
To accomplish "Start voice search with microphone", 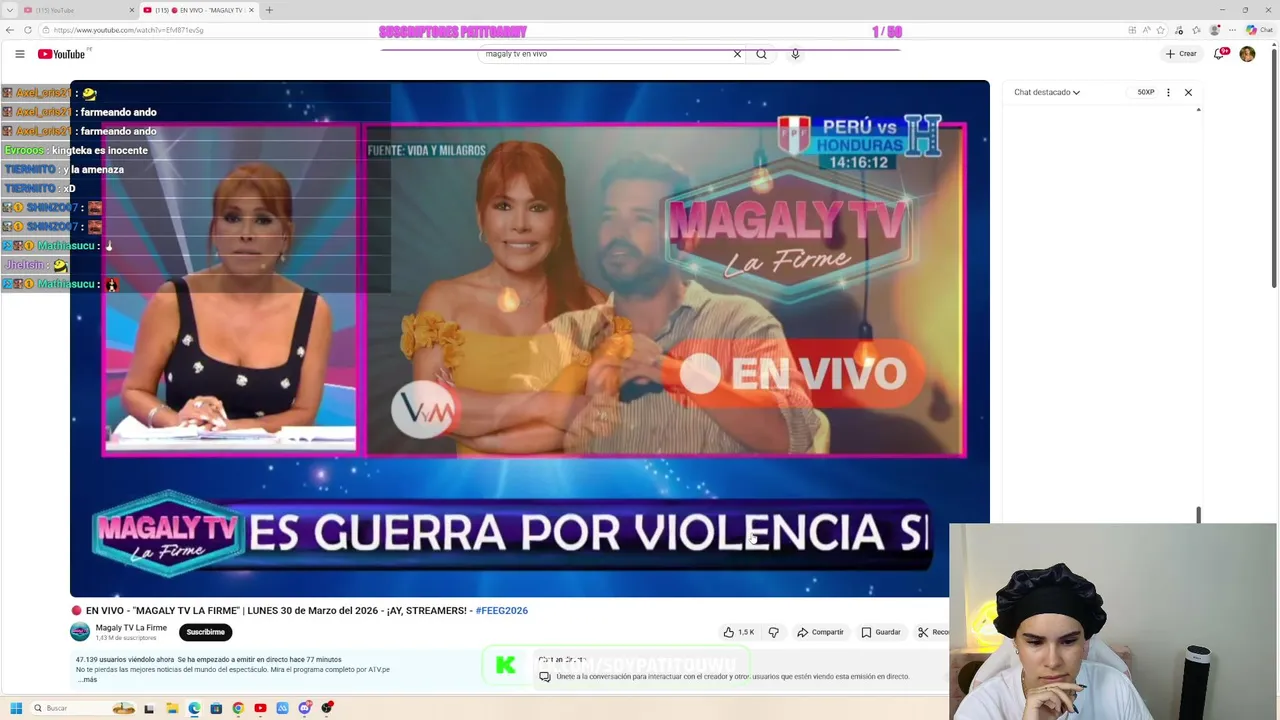I will pyautogui.click(x=795, y=54).
